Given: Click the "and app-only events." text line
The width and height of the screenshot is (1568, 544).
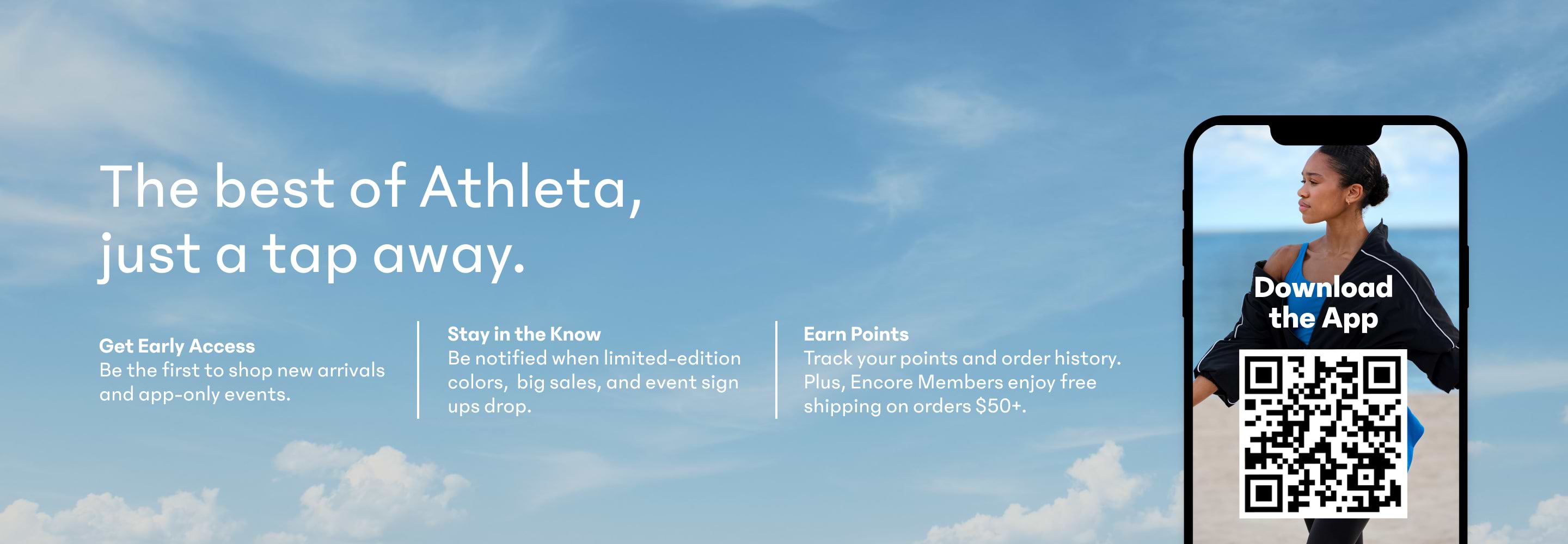Looking at the screenshot, I should (x=195, y=394).
